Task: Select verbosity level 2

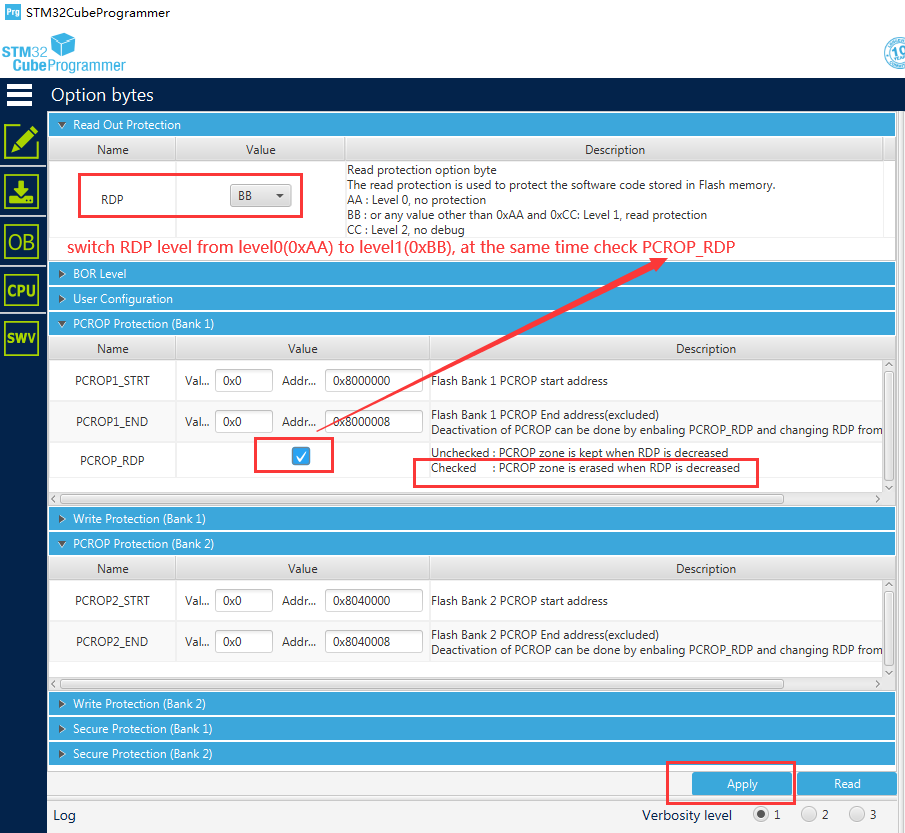Action: (809, 814)
